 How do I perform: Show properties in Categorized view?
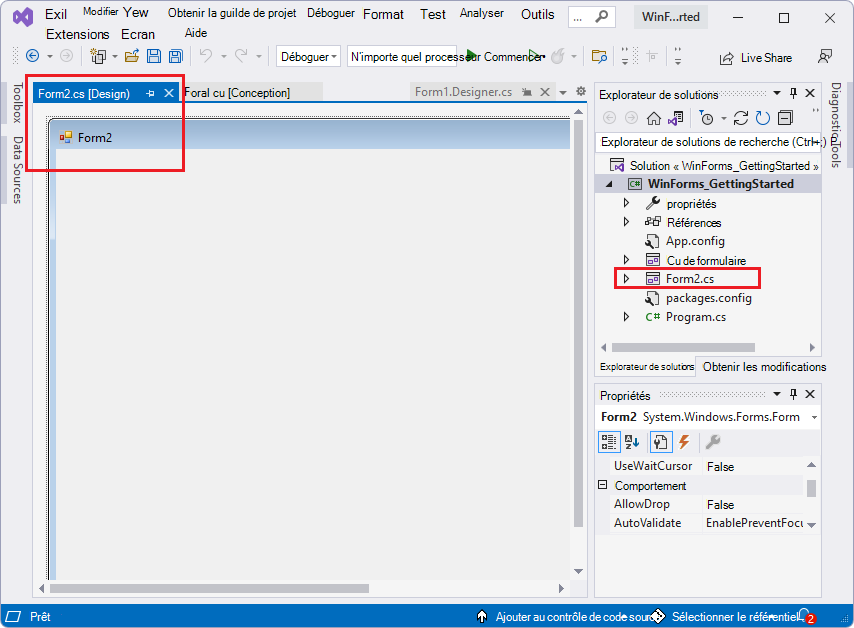click(x=608, y=442)
